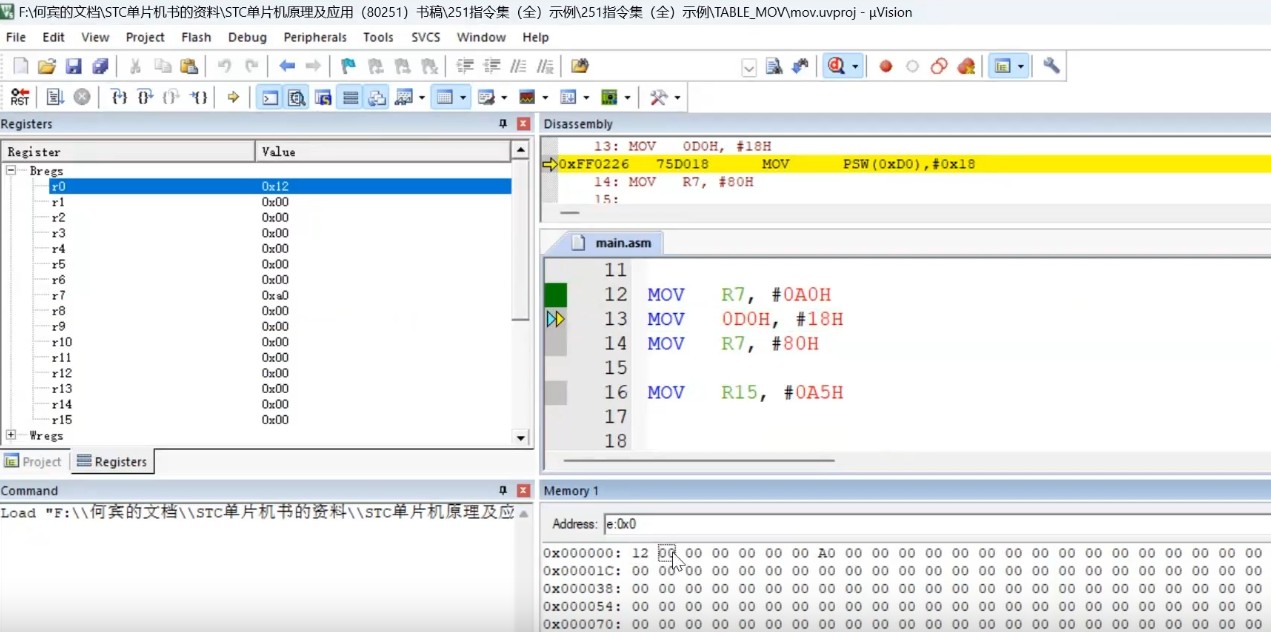Click the Insert Bookmark flag icon
The width and height of the screenshot is (1271, 632).
point(348,66)
